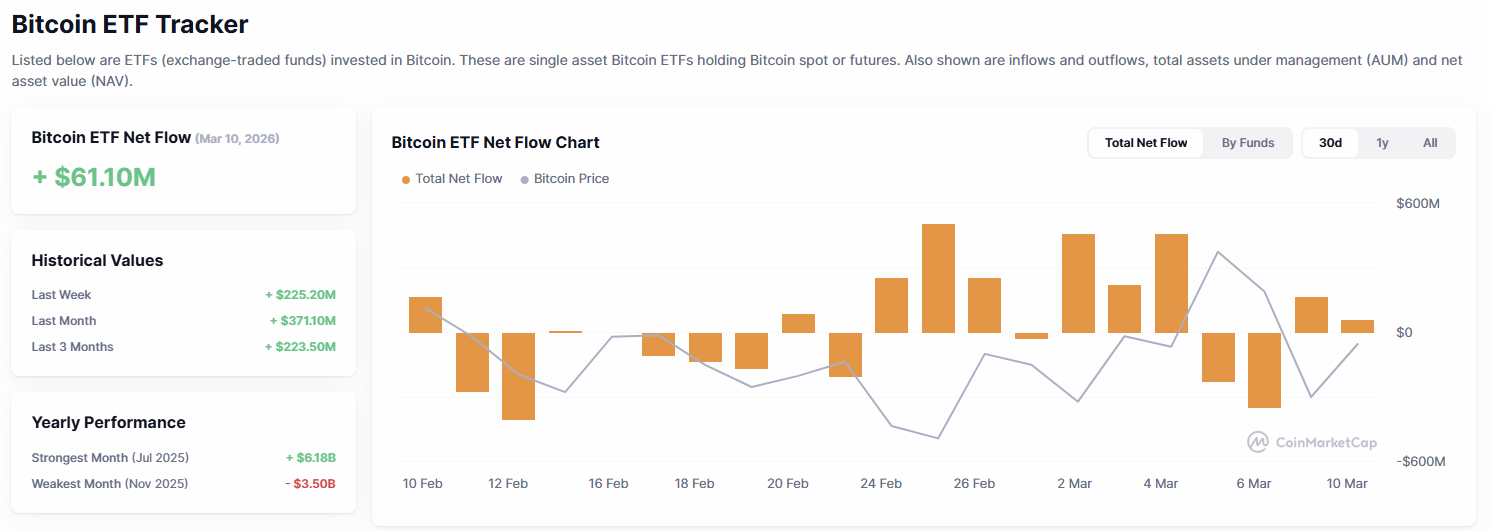Switch to By Funds view
This screenshot has width=1491, height=531.
1248,143
